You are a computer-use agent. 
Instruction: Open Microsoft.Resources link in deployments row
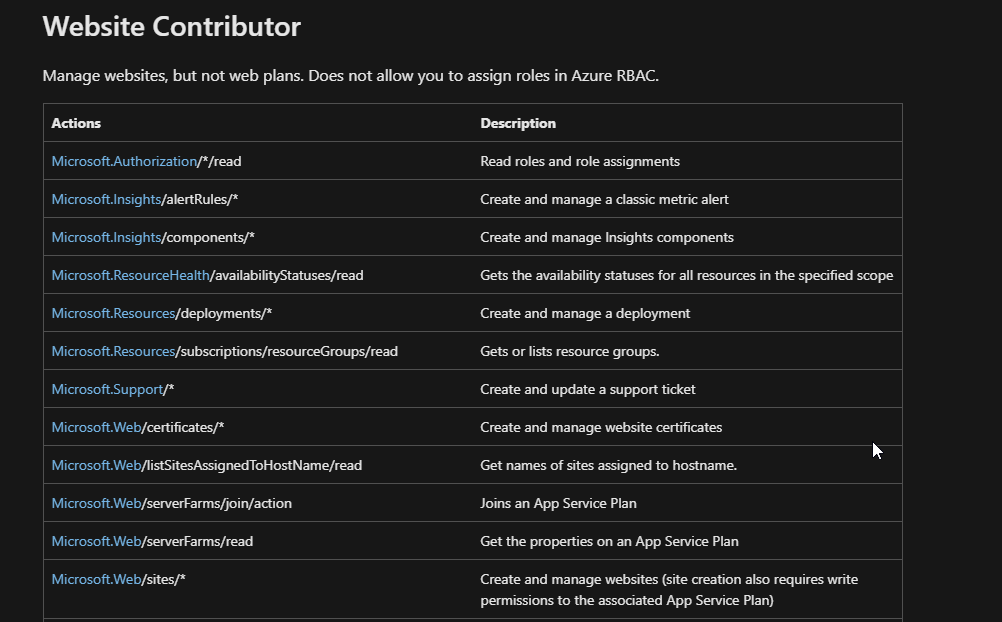coord(113,313)
